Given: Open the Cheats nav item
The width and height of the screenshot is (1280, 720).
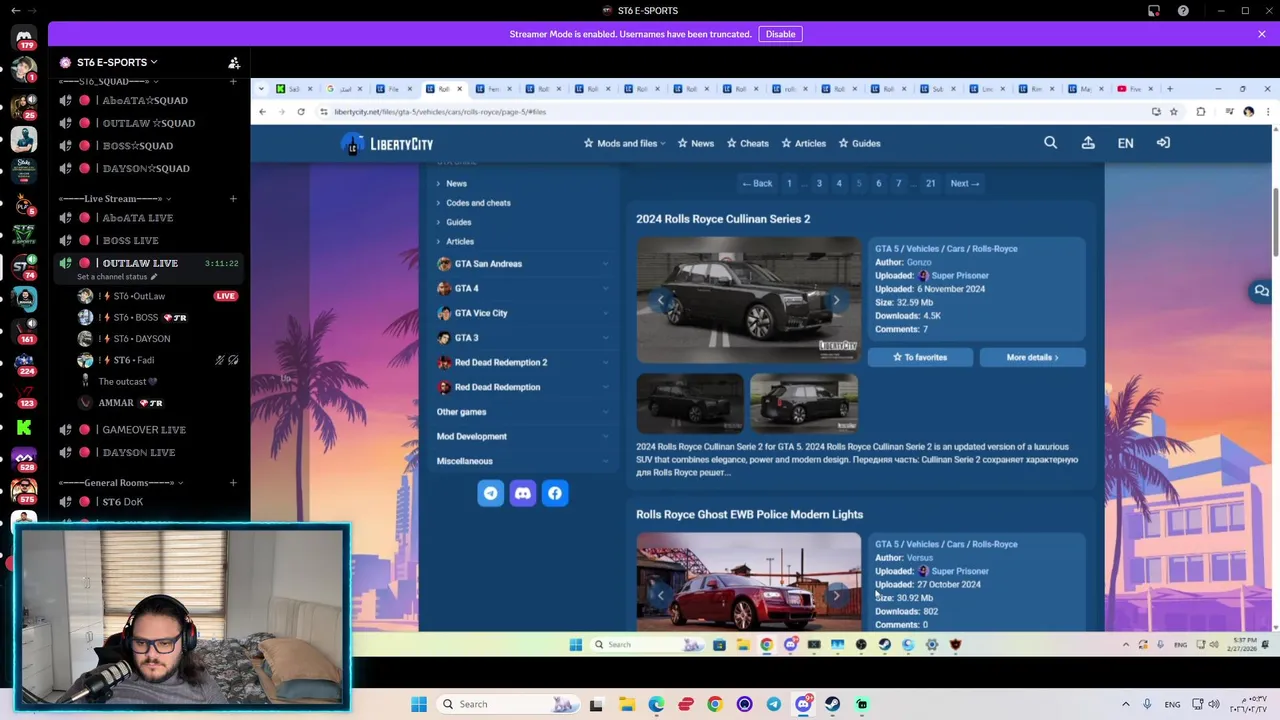Looking at the screenshot, I should [x=748, y=144].
